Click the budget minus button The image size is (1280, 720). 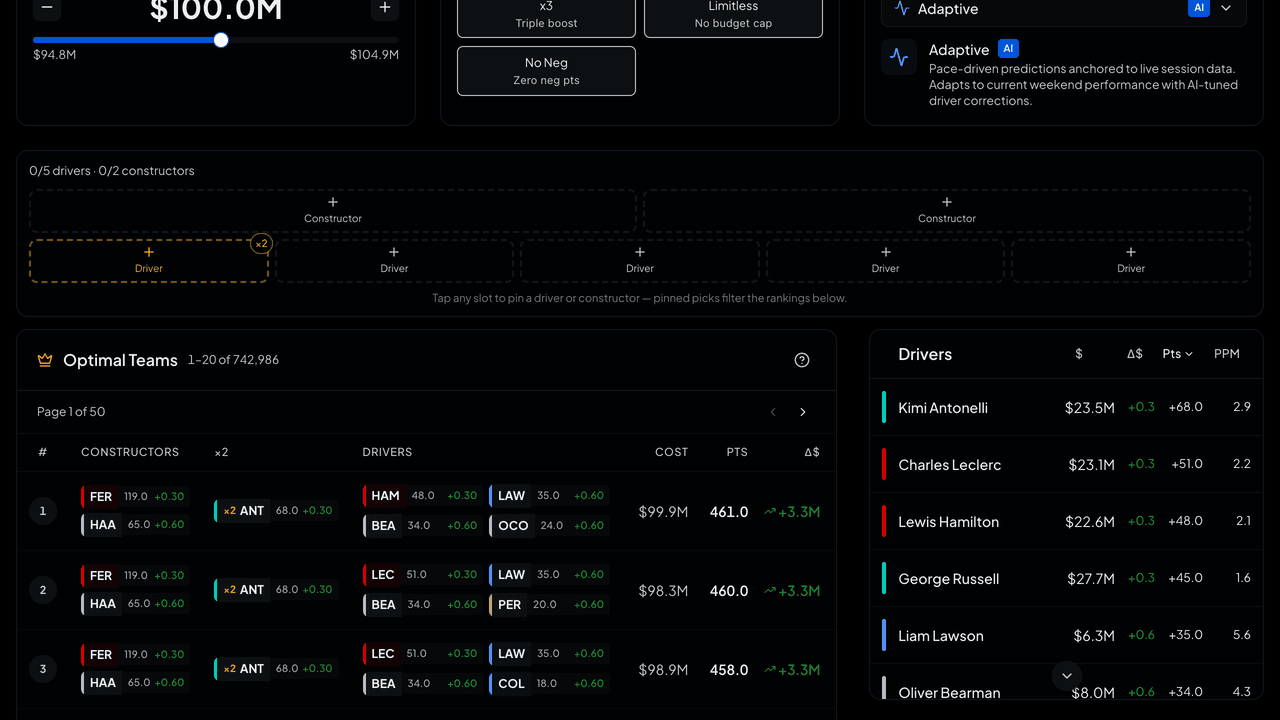click(x=47, y=9)
